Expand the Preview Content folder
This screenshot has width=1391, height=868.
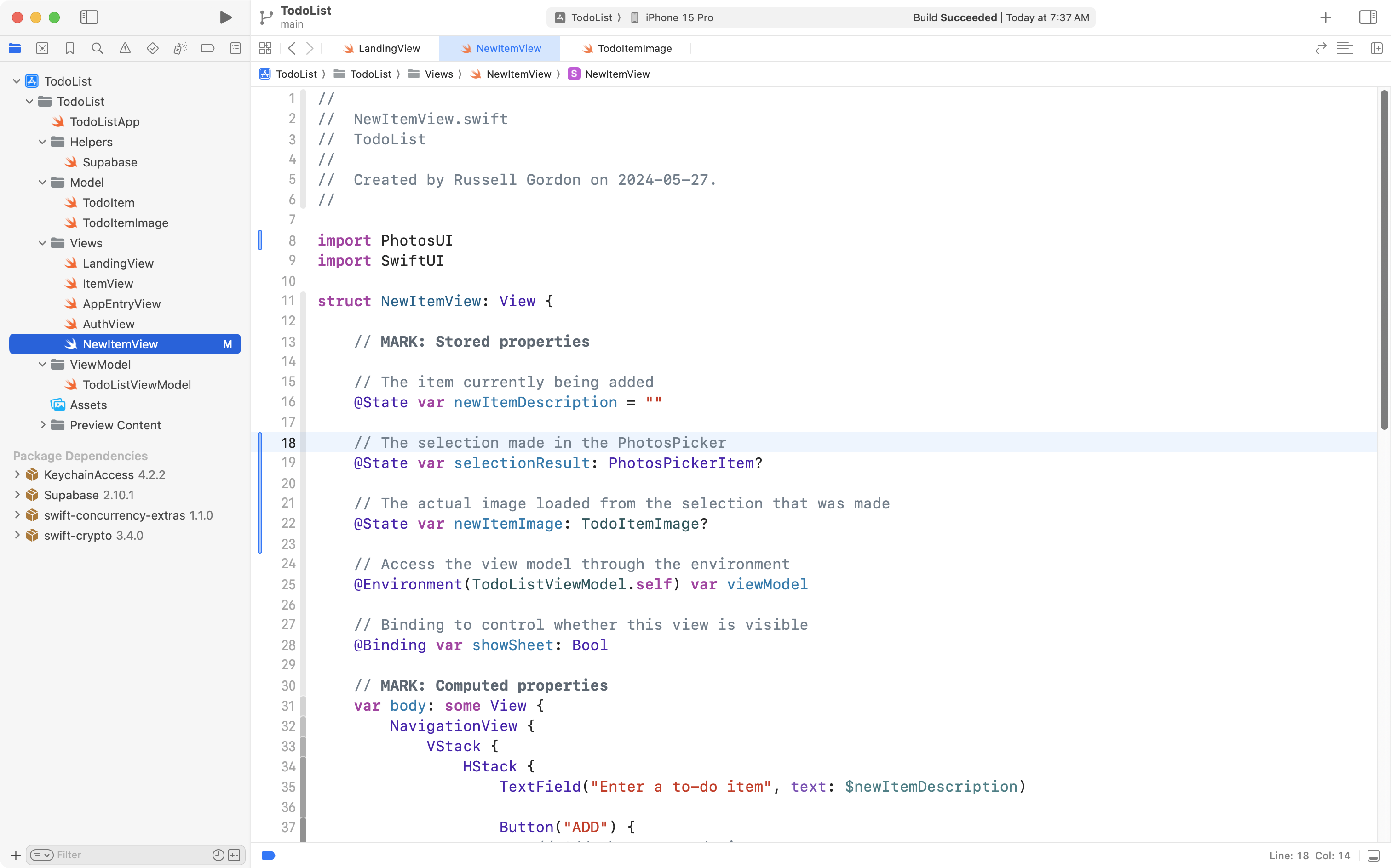pos(43,425)
